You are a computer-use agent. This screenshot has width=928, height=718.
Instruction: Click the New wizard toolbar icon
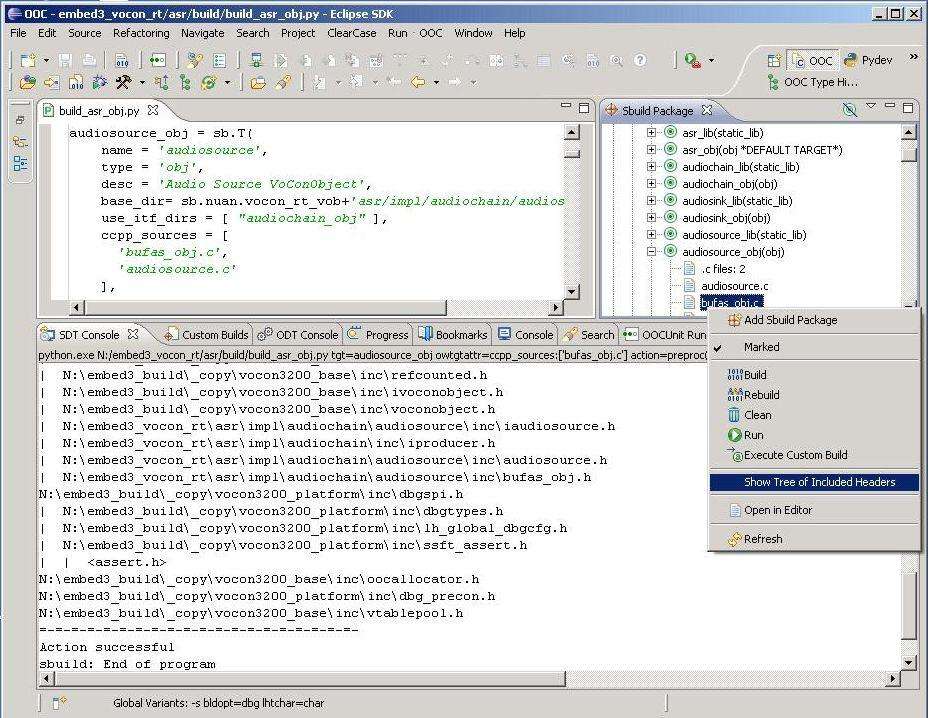point(28,60)
